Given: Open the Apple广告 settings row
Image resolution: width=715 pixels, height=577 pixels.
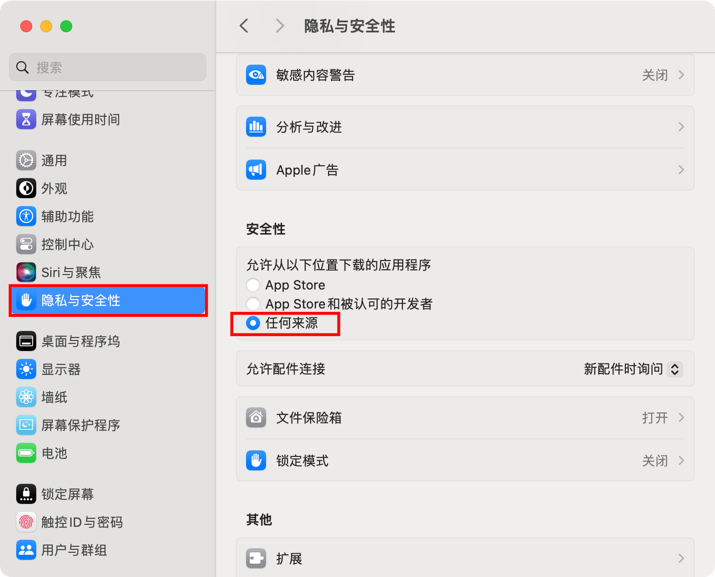Looking at the screenshot, I should coord(465,170).
